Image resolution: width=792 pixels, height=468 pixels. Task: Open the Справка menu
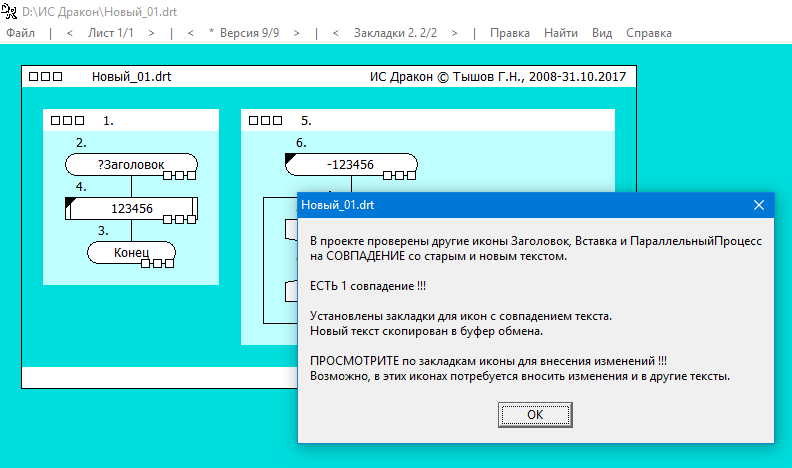pos(649,33)
